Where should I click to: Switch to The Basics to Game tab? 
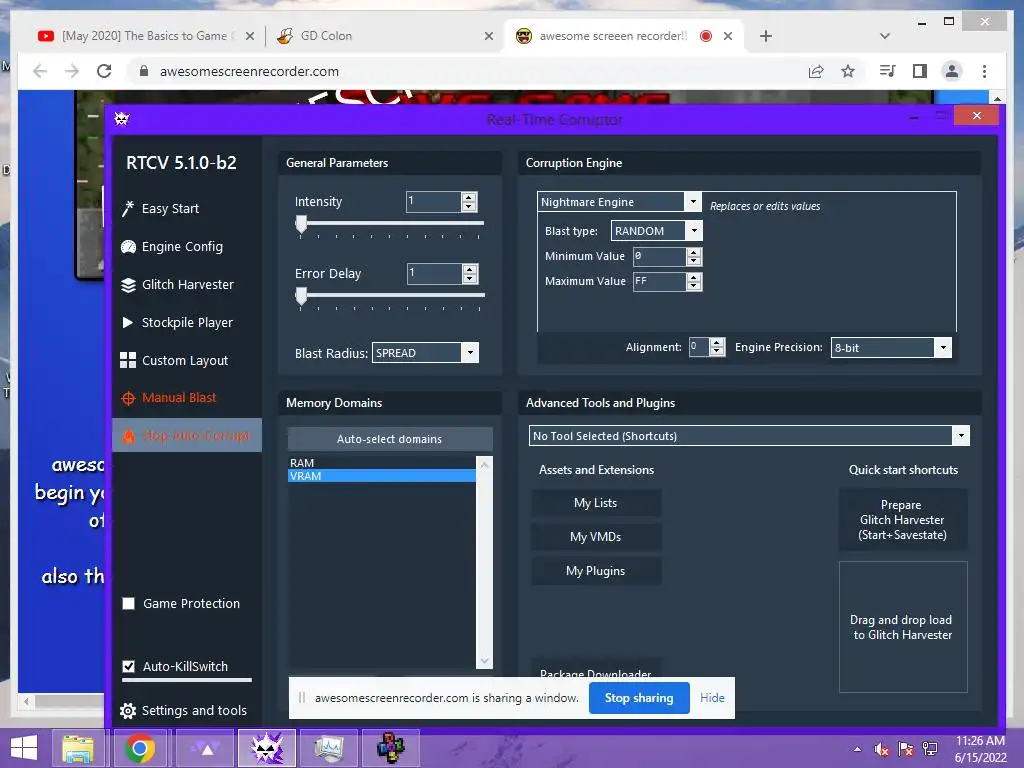click(147, 36)
